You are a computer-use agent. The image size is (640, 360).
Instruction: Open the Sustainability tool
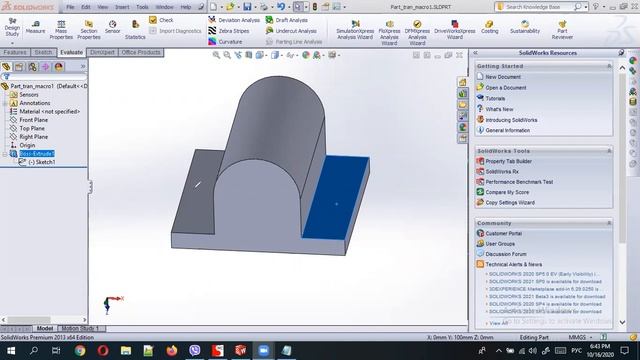[525, 27]
